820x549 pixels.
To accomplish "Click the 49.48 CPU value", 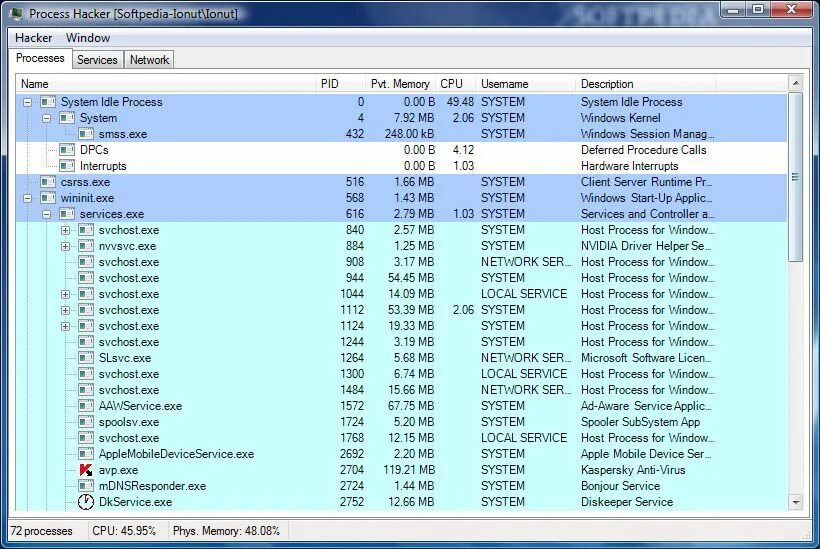I will click(460, 102).
